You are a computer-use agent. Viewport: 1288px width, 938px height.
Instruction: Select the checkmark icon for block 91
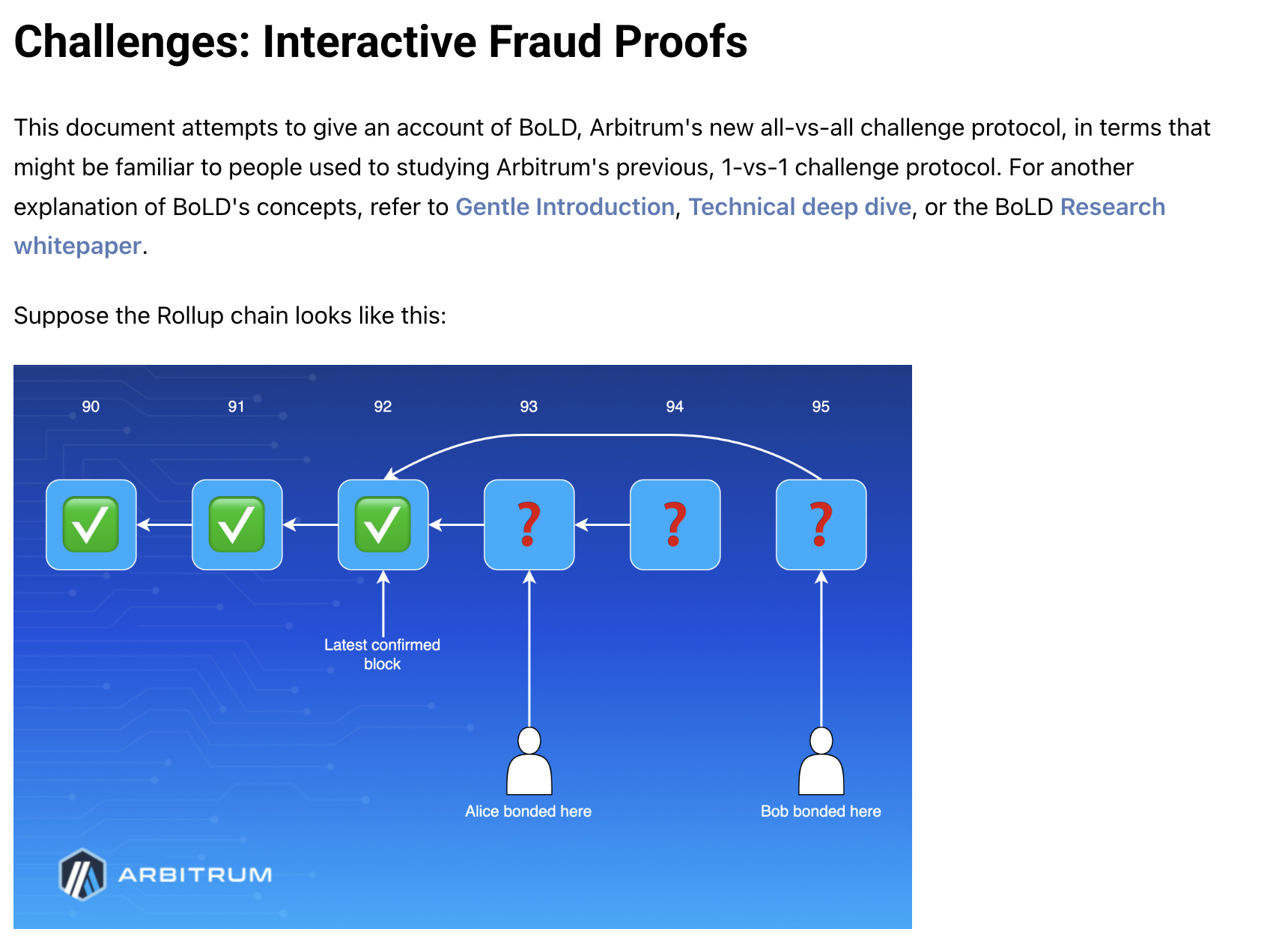(237, 524)
